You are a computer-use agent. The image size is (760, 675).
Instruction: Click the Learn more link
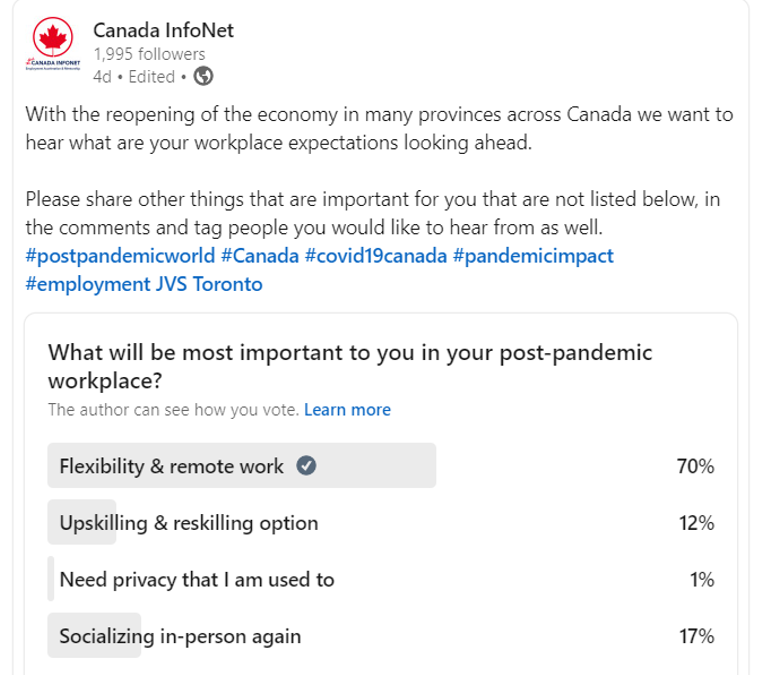(347, 410)
